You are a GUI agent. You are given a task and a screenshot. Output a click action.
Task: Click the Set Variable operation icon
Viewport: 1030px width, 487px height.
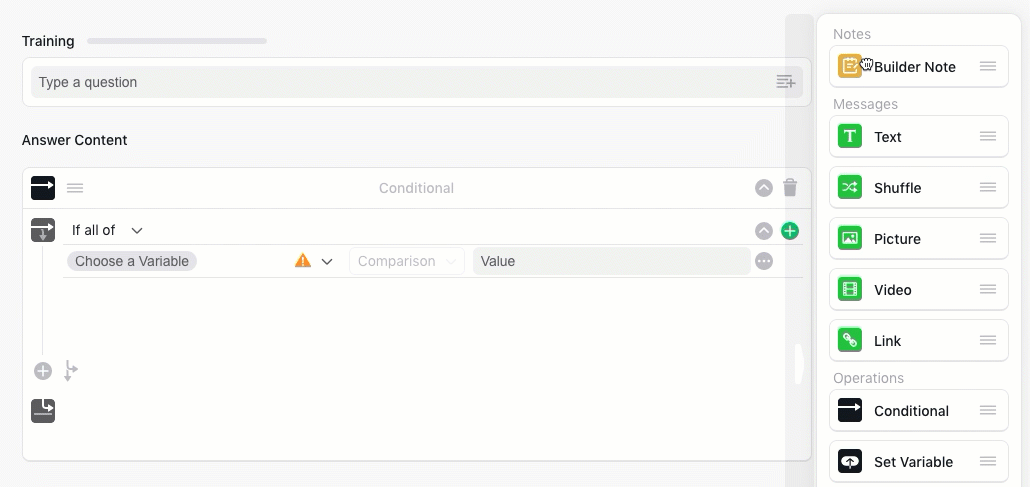(x=850, y=462)
